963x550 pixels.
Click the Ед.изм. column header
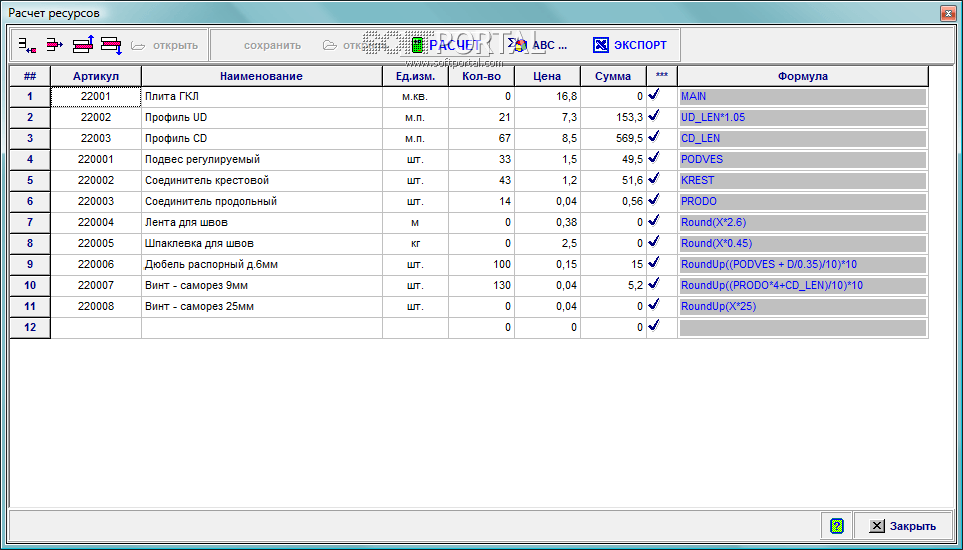[x=415, y=76]
